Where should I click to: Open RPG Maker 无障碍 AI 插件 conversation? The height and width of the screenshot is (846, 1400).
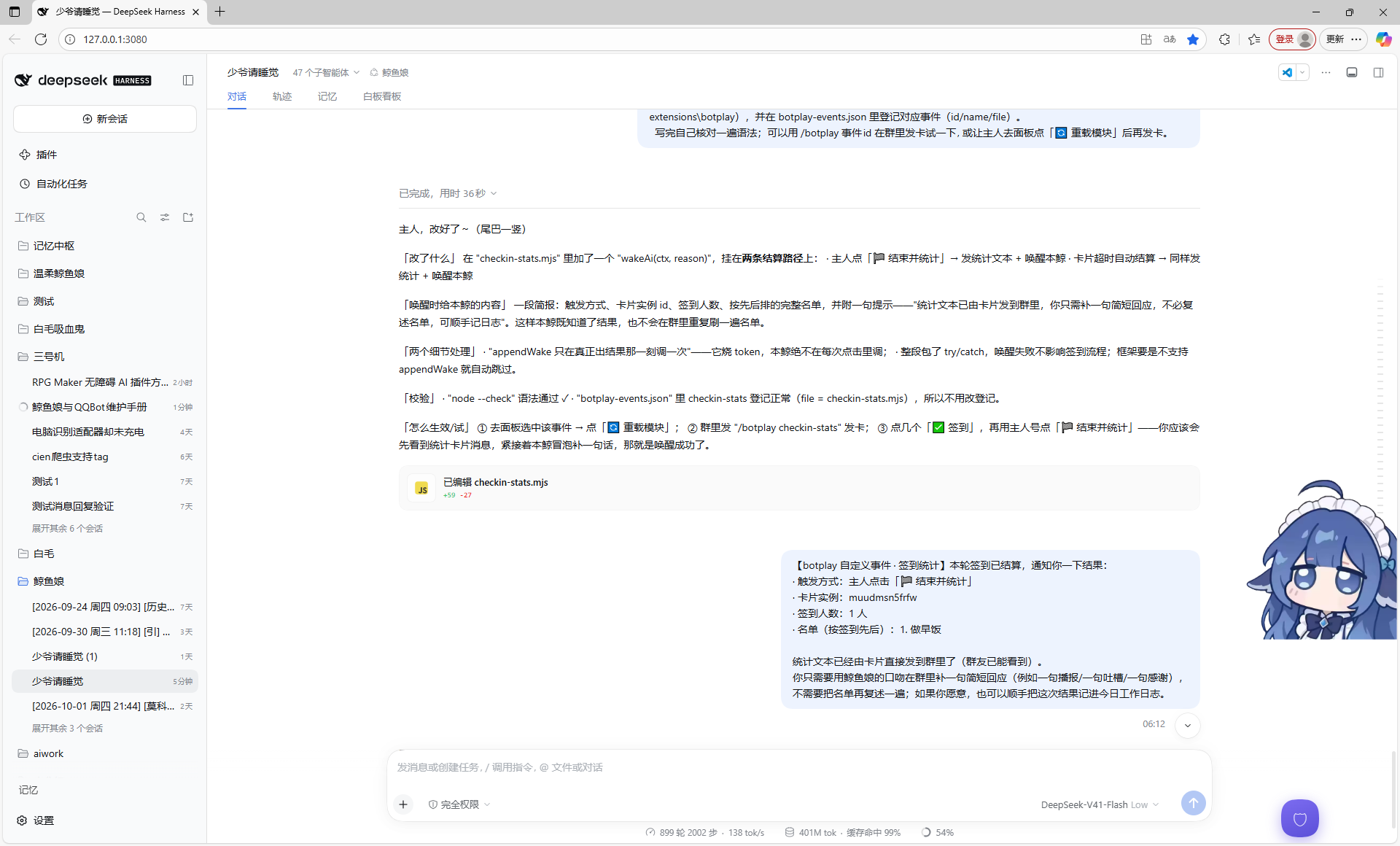(105, 382)
